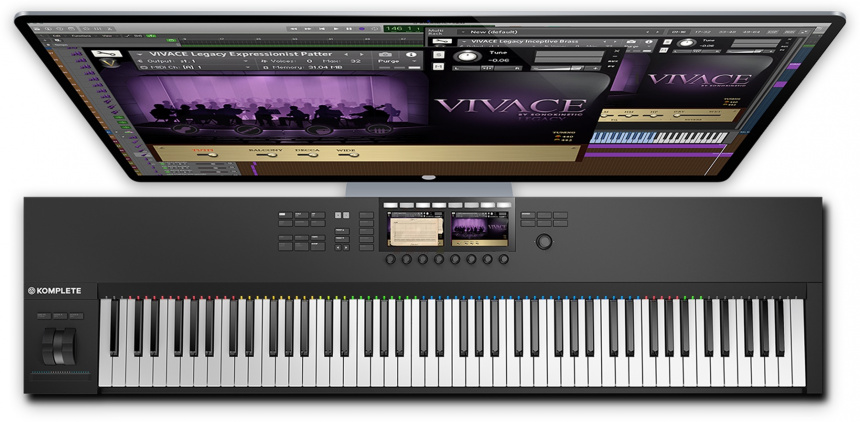Open wrench edit icon of Expressionist Patter instrument
Viewport: 860px width, 422px height.
pos(106,53)
